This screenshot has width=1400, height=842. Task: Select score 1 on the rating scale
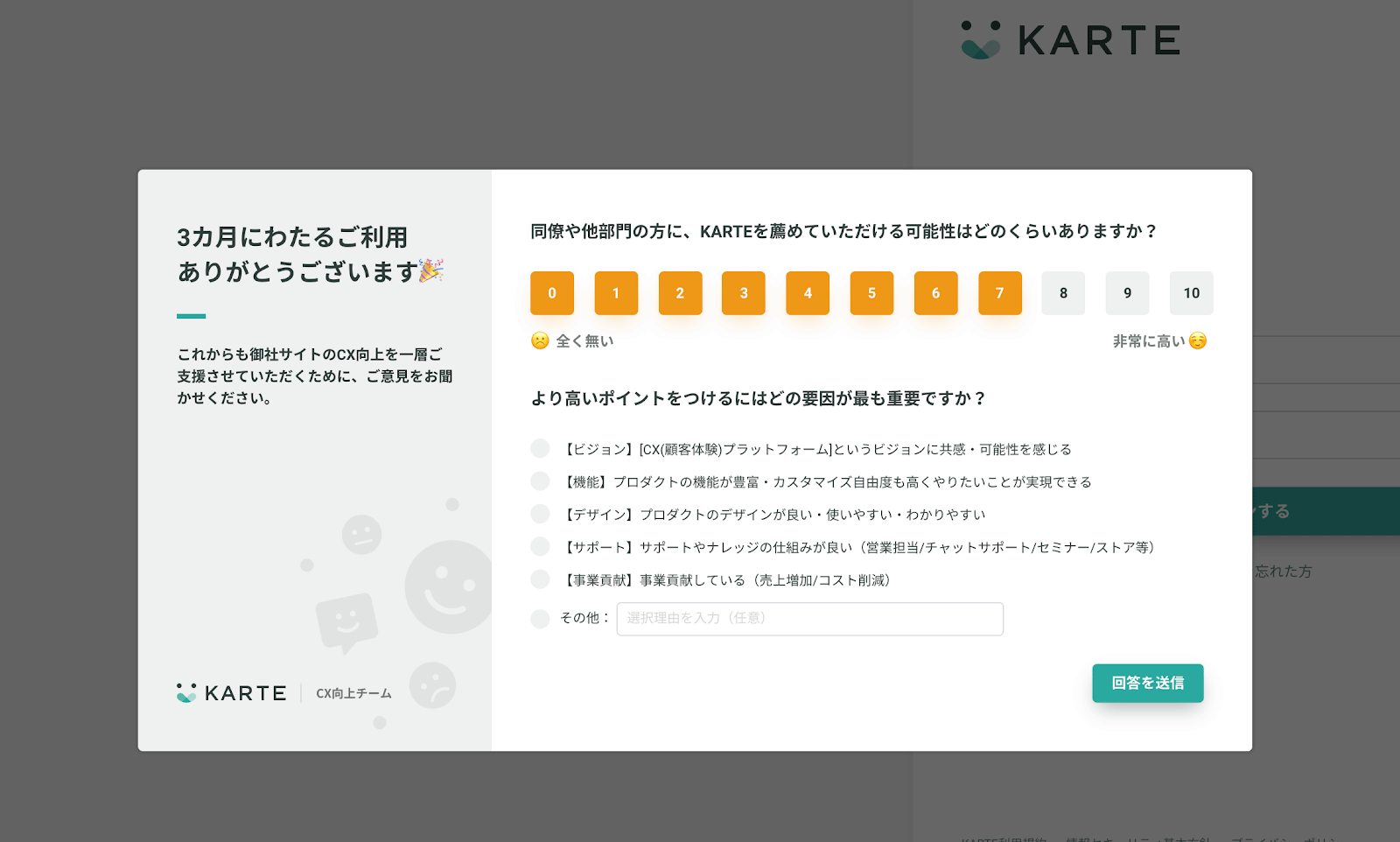[x=616, y=293]
